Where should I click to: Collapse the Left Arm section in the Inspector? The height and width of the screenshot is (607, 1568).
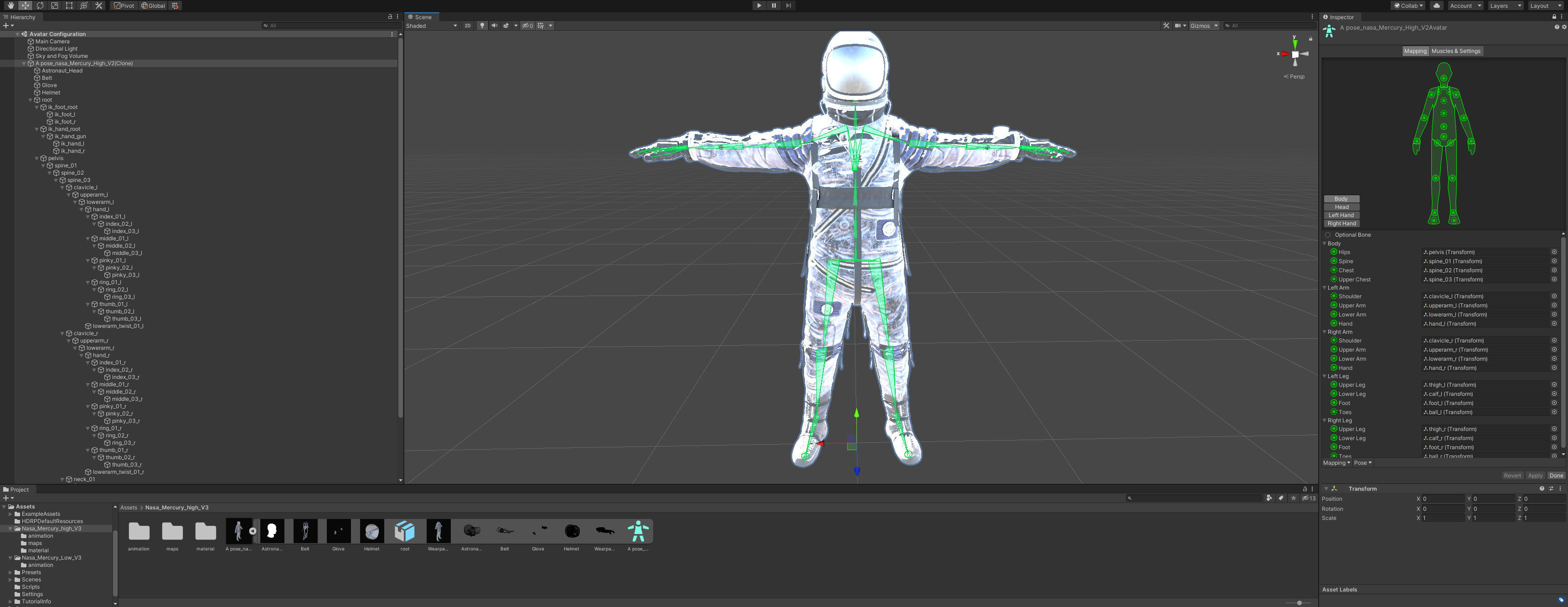(x=1325, y=287)
